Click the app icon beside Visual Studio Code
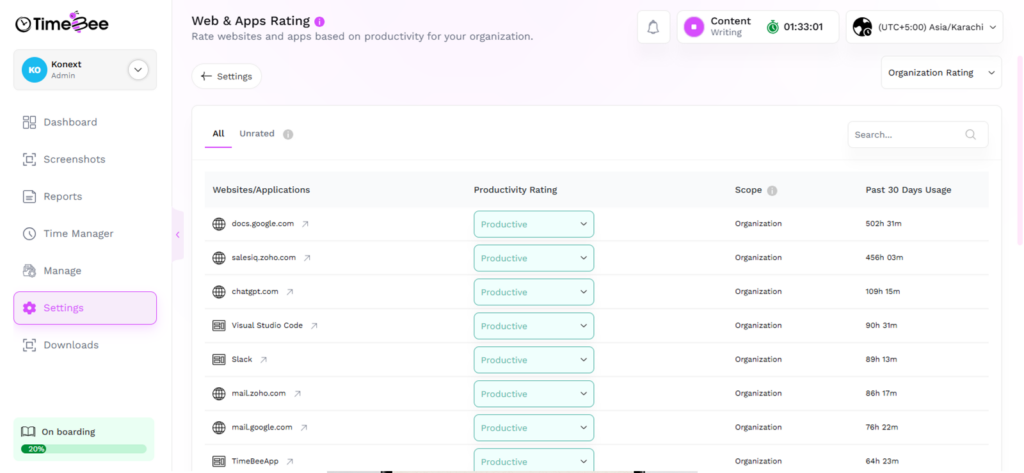1024x473 pixels. pyautogui.click(x=219, y=325)
